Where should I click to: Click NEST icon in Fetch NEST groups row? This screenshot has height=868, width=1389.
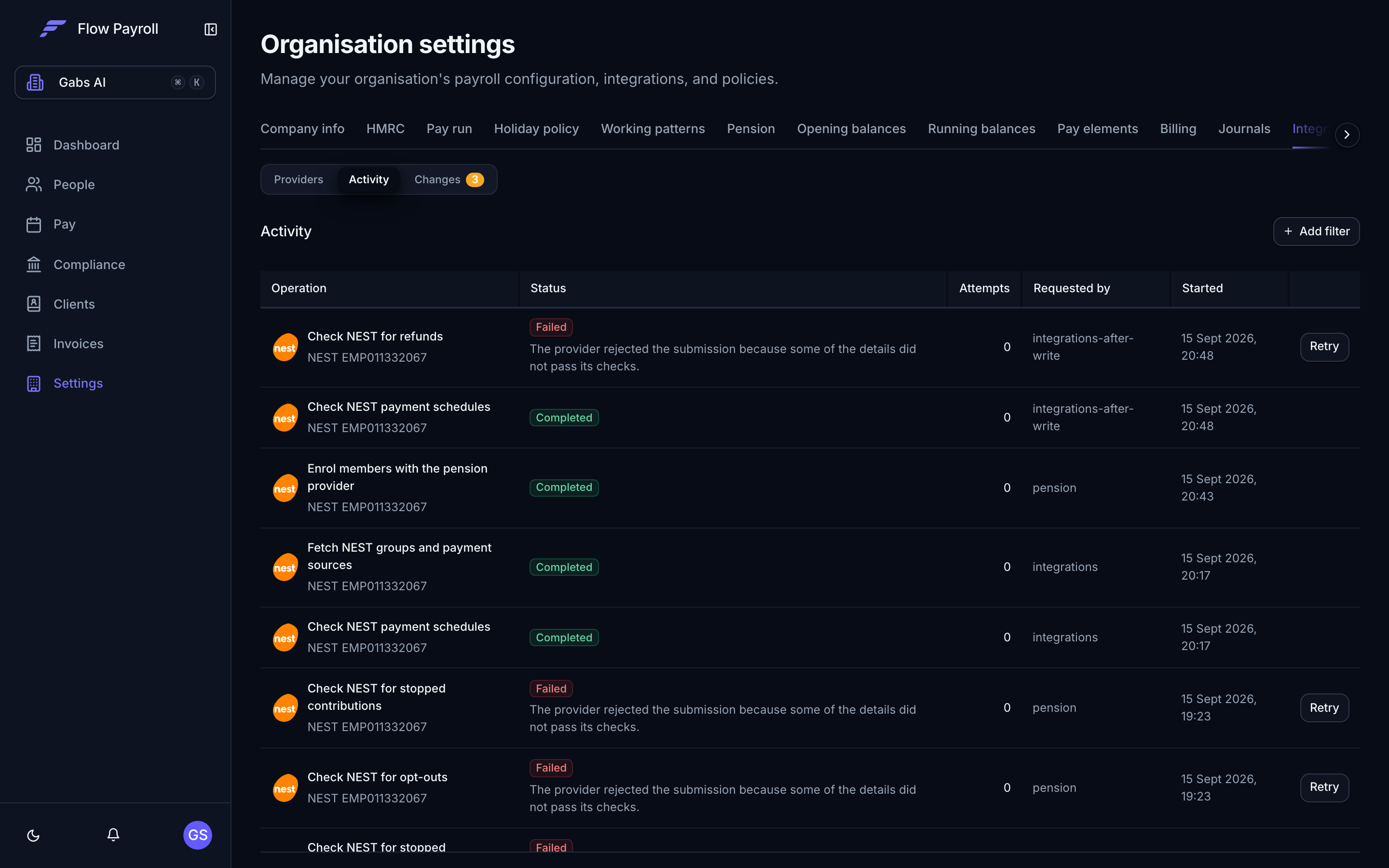pyautogui.click(x=285, y=567)
